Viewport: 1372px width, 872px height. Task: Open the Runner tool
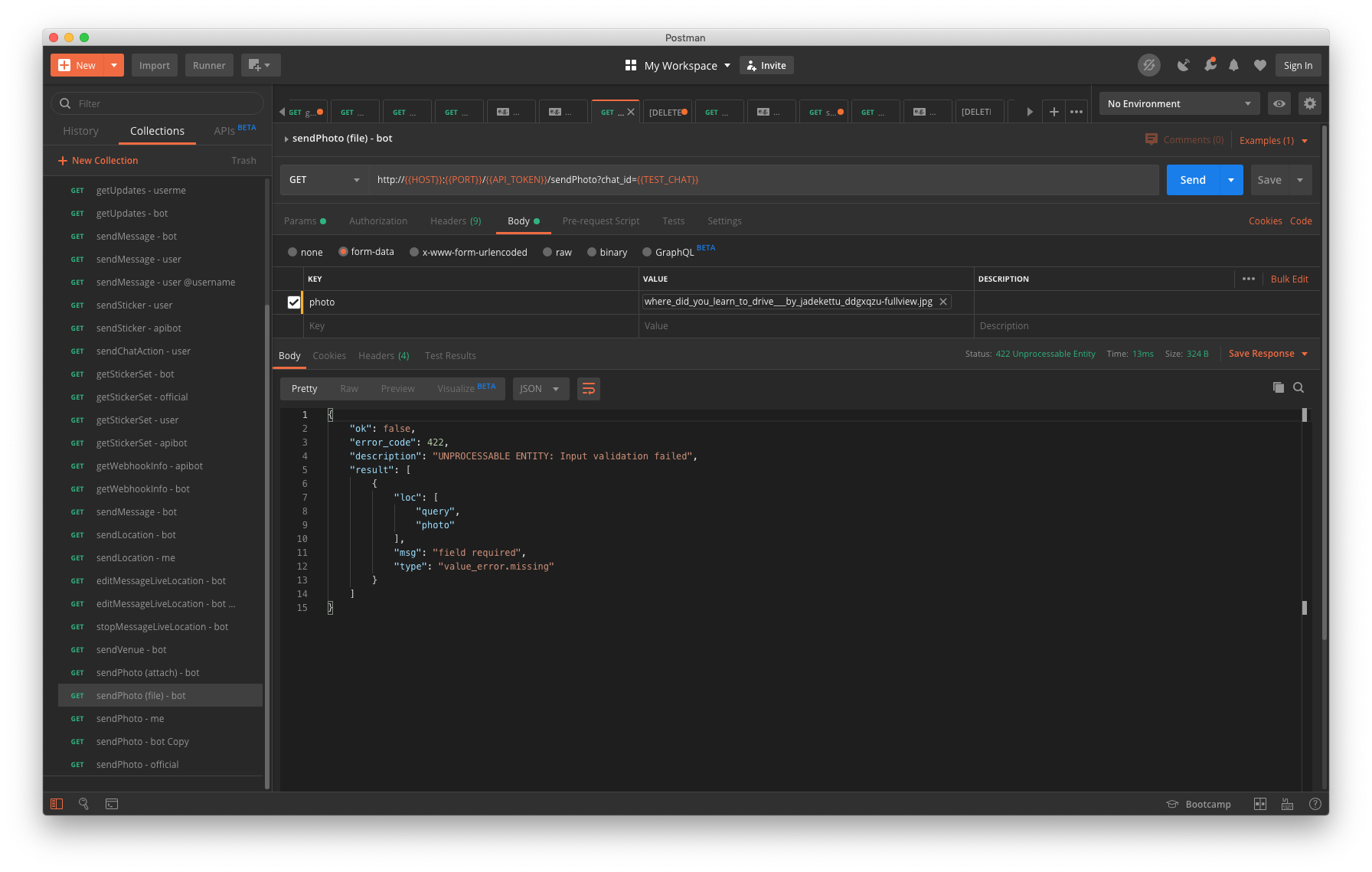pos(208,65)
